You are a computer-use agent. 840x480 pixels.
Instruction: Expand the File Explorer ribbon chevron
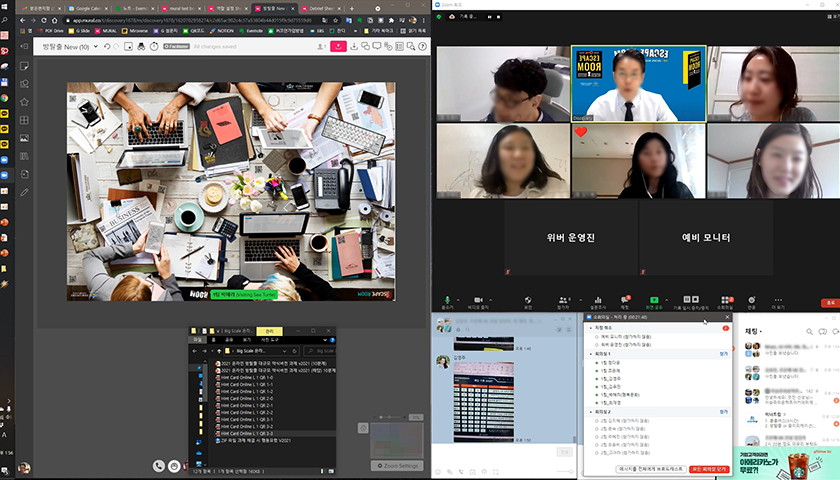(x=325, y=340)
